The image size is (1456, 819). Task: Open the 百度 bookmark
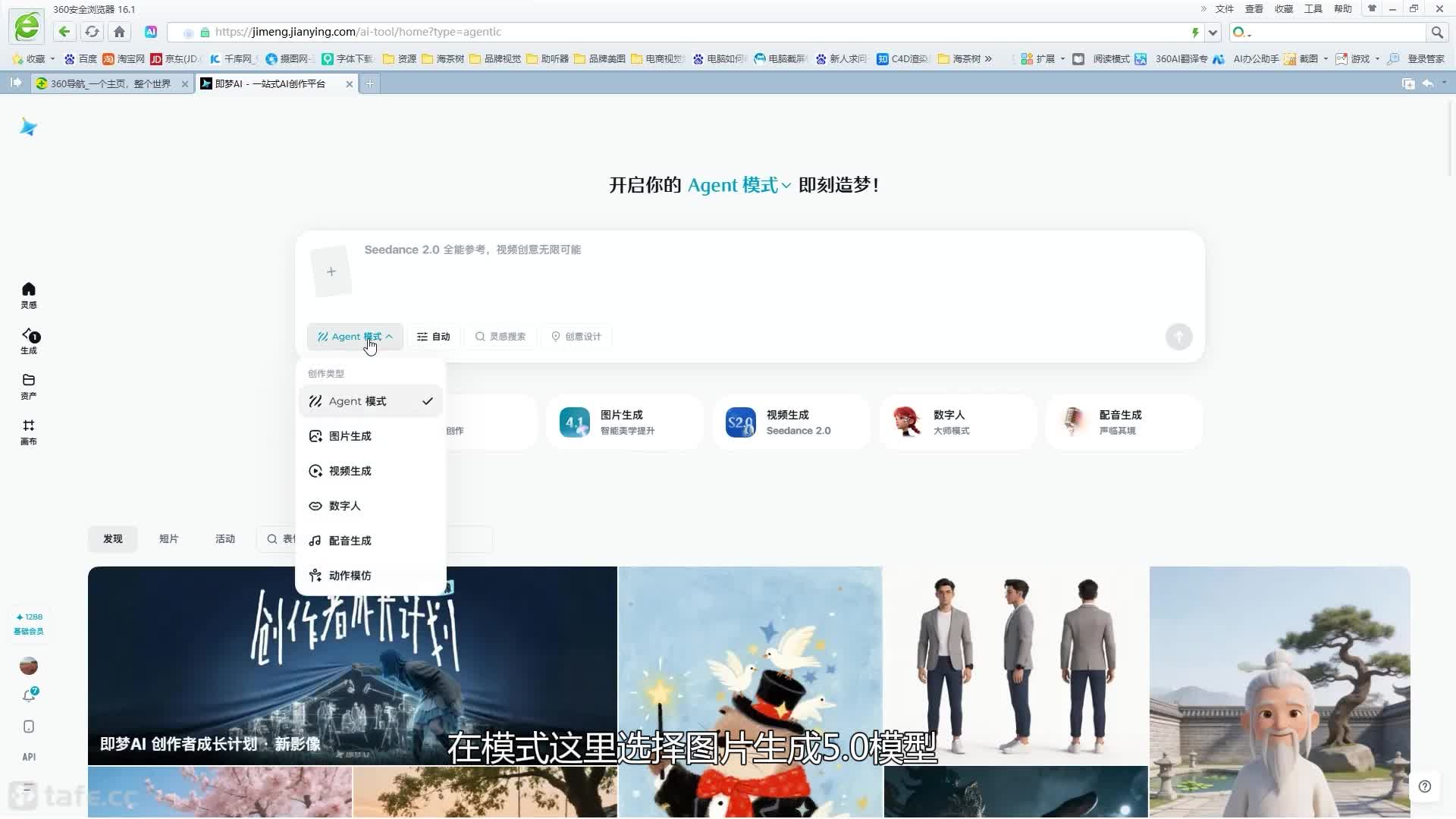[81, 58]
